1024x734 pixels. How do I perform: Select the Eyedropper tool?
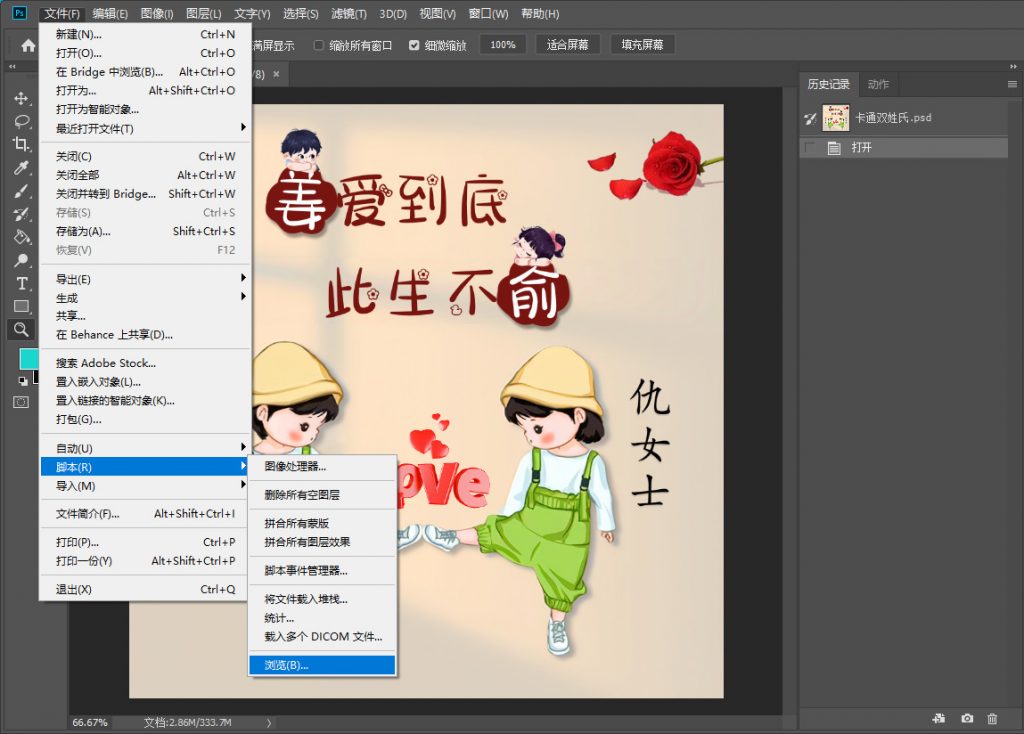tap(22, 166)
